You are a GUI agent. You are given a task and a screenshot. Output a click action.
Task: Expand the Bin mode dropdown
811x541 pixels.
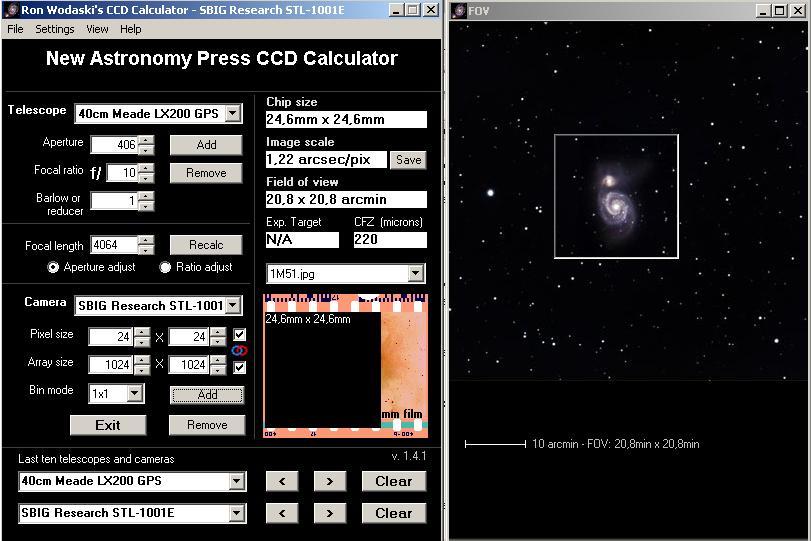click(134, 394)
